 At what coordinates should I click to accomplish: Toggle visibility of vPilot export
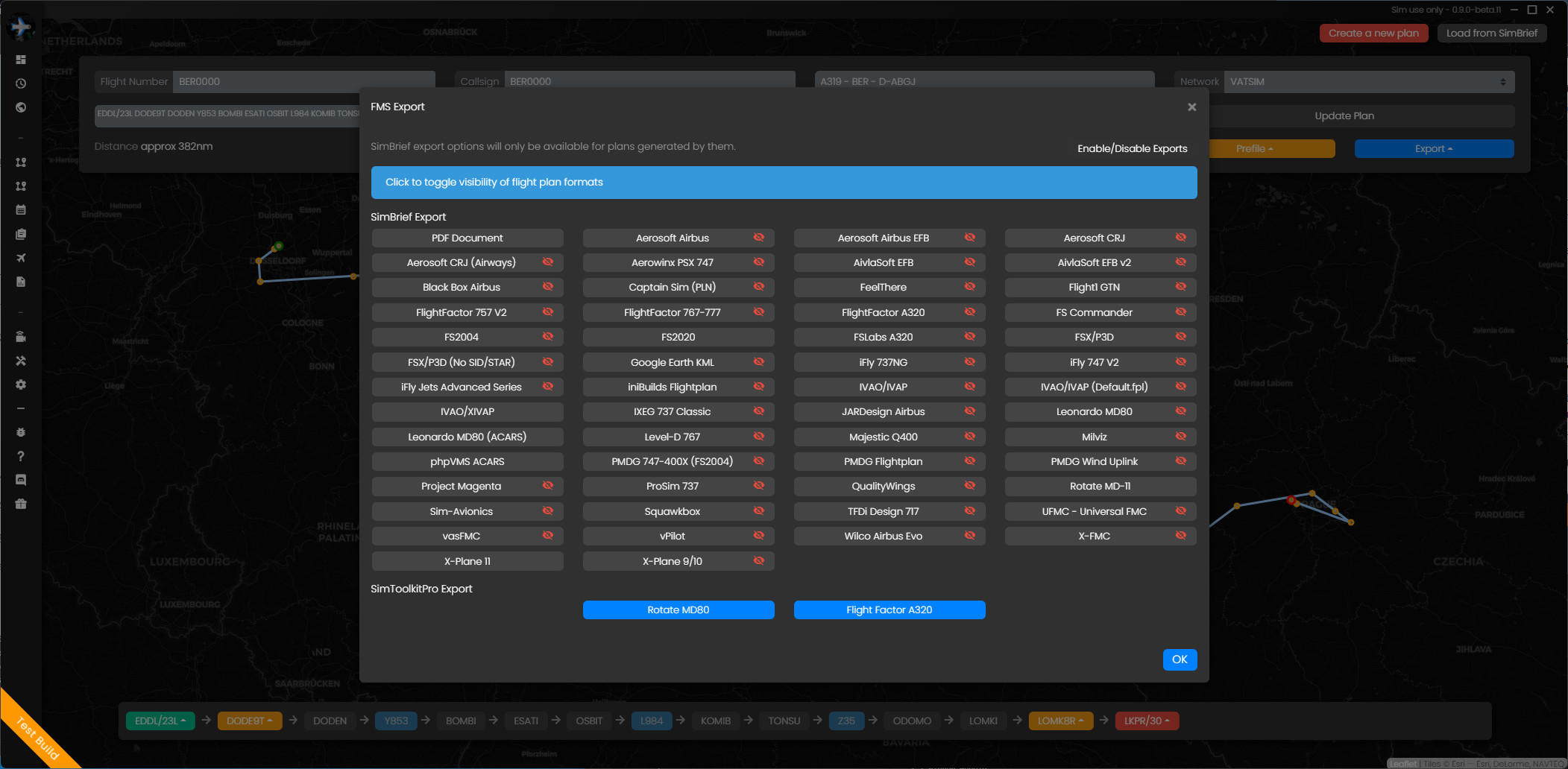[x=759, y=536]
